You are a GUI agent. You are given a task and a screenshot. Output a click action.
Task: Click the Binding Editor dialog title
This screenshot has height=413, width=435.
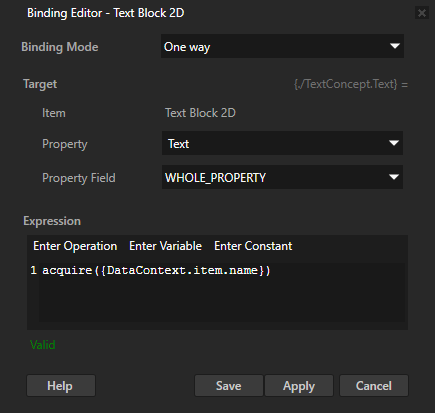[x=106, y=13]
